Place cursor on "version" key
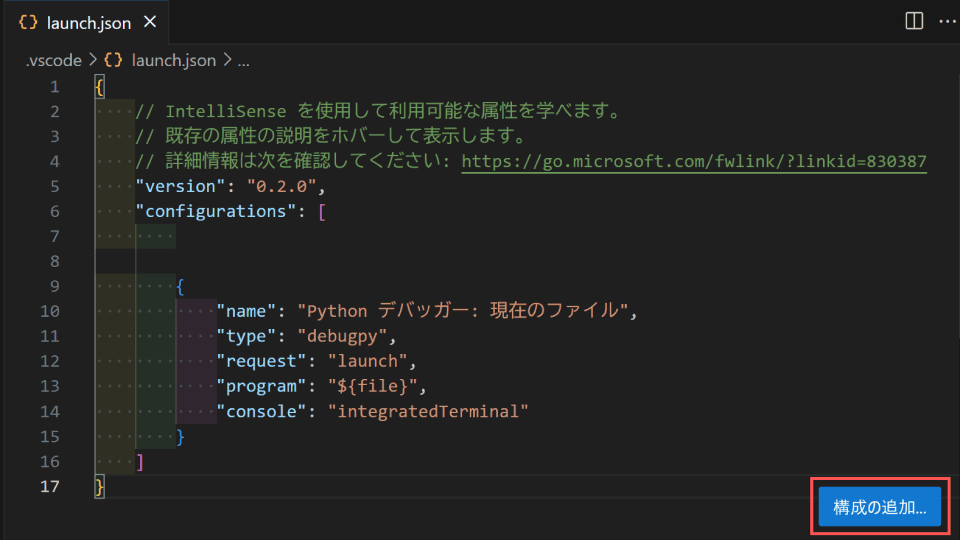This screenshot has width=960, height=540. (181, 186)
